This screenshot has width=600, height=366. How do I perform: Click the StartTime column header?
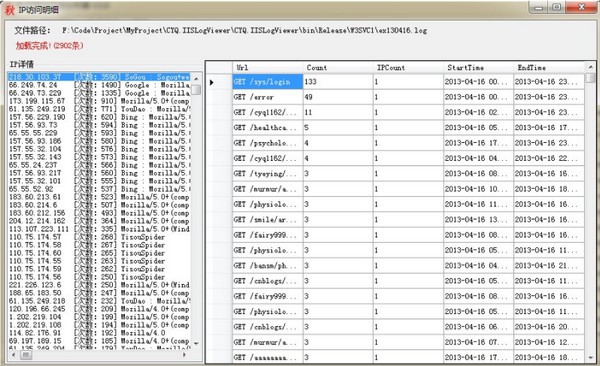click(x=478, y=68)
